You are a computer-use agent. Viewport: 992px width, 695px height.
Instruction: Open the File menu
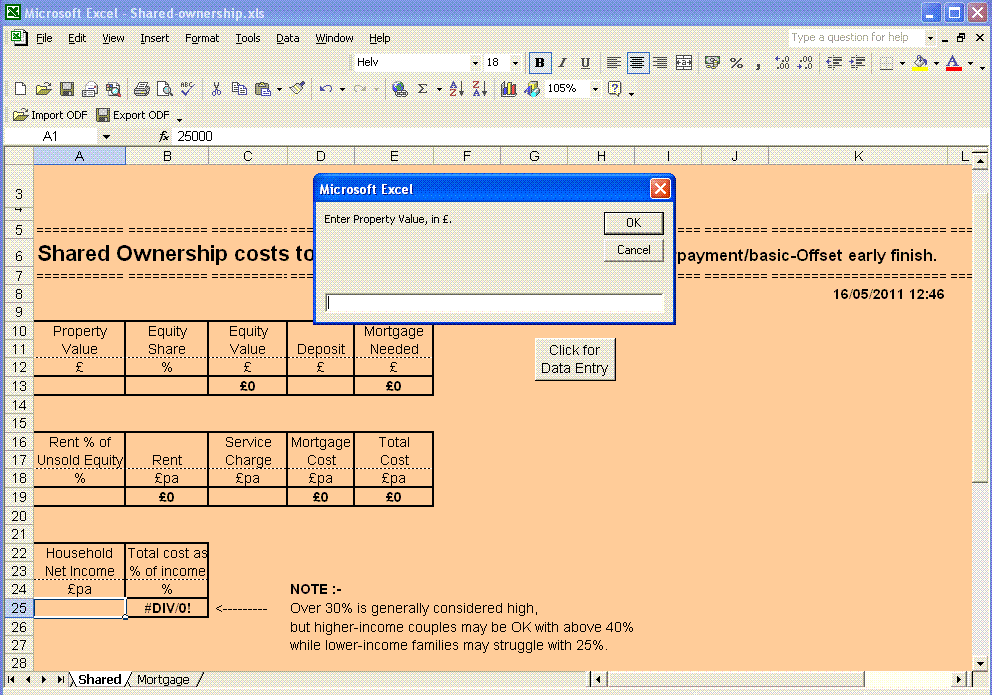[44, 39]
